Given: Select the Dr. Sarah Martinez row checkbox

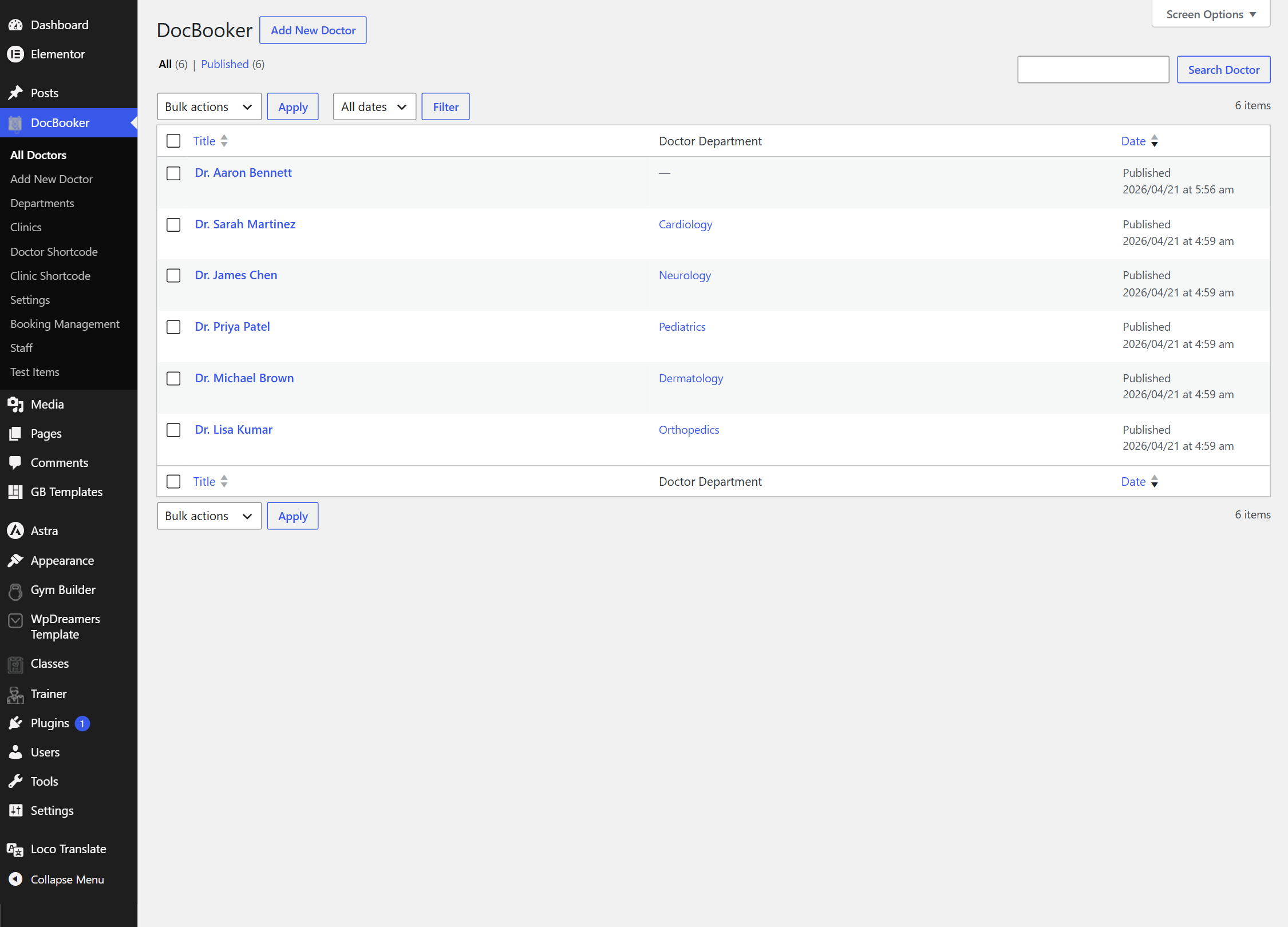Looking at the screenshot, I should click(173, 225).
